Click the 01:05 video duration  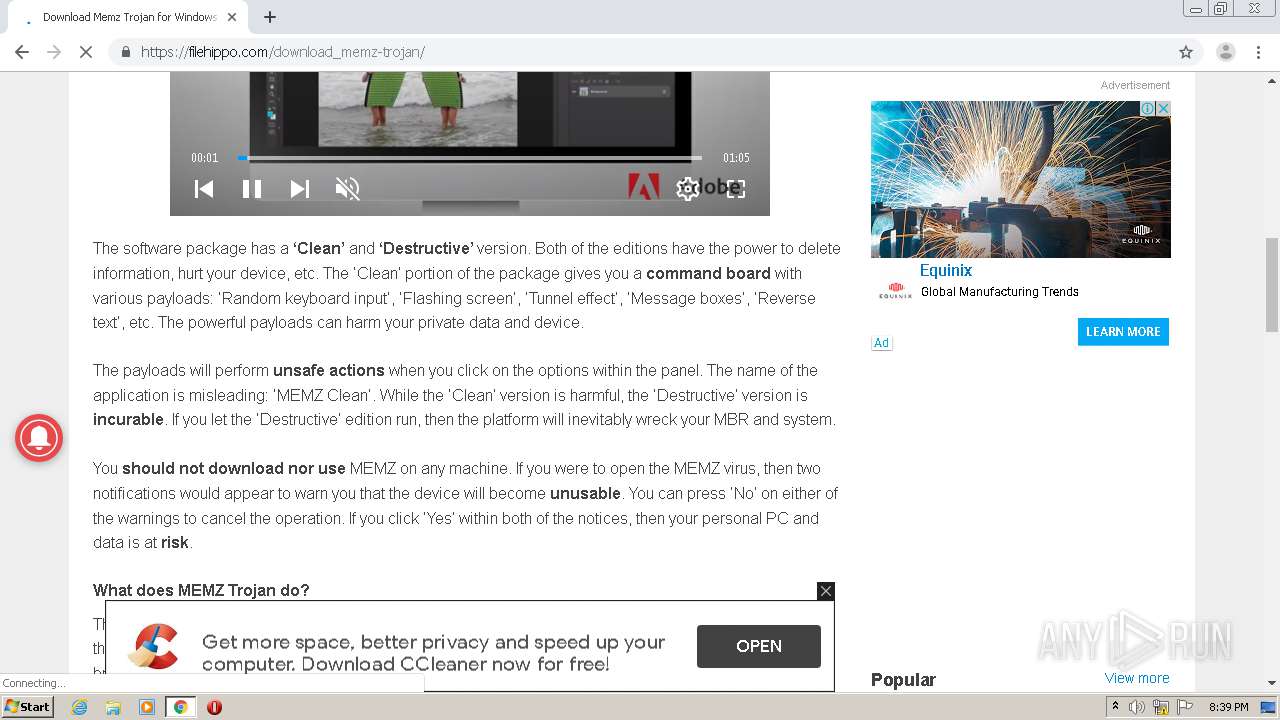pos(736,158)
